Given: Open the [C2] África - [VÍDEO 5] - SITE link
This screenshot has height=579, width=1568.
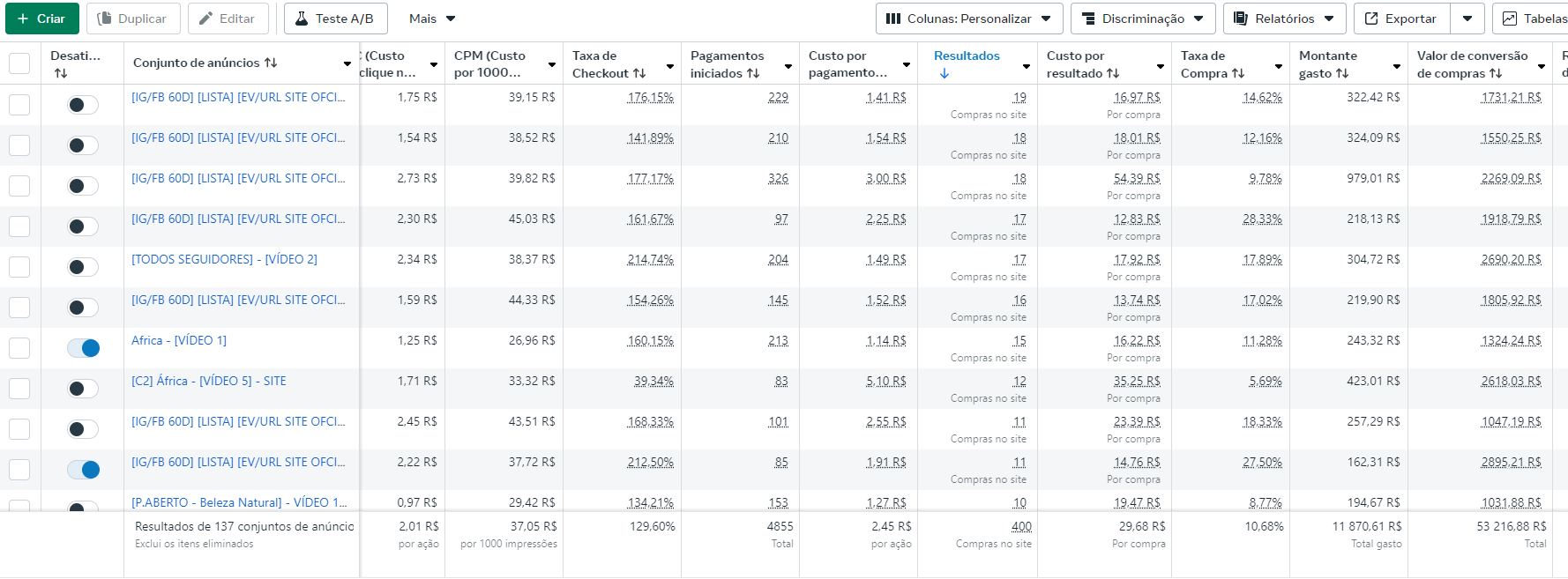Looking at the screenshot, I should (x=209, y=381).
